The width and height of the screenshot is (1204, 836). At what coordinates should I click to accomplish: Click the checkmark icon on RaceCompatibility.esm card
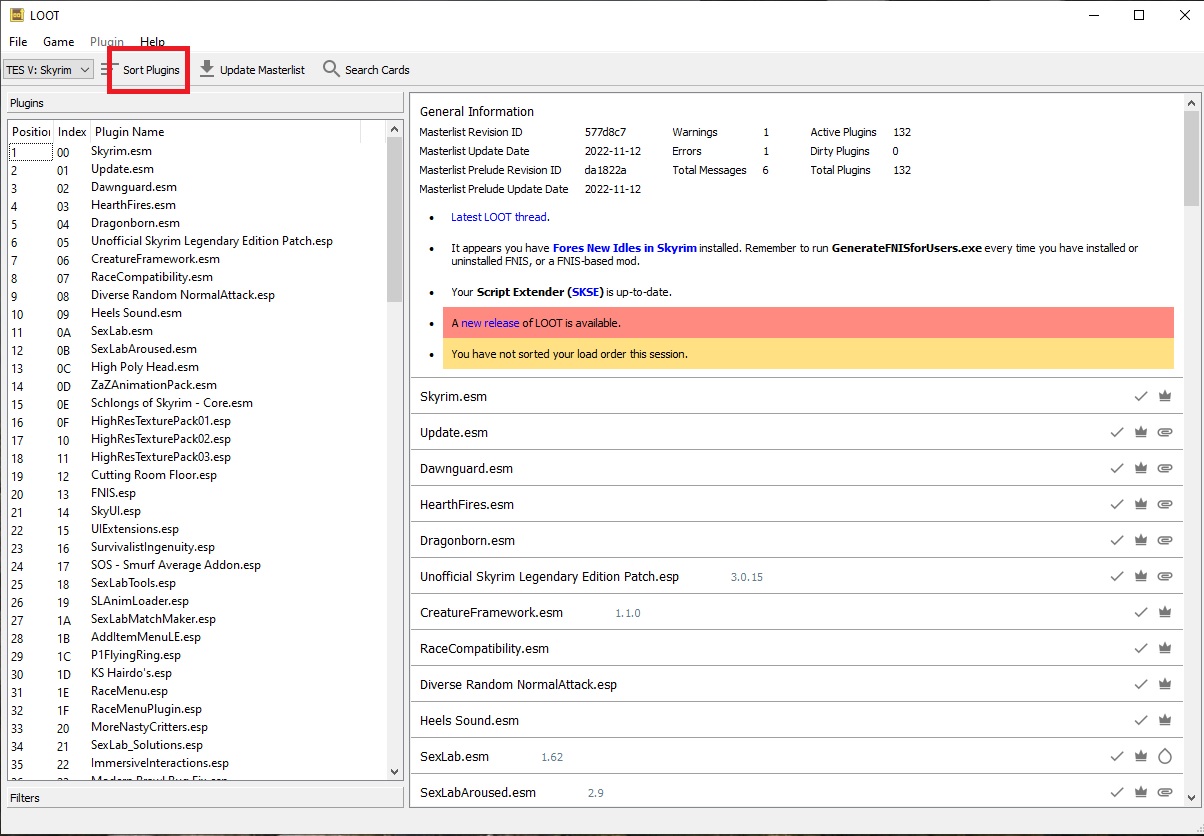click(1140, 649)
